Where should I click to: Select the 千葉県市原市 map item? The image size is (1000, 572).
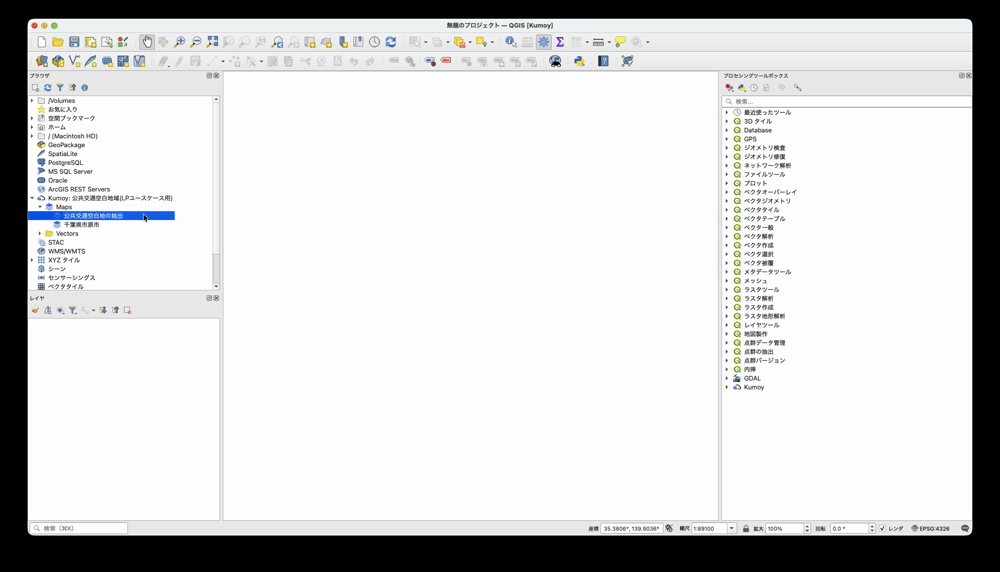pyautogui.click(x=81, y=225)
